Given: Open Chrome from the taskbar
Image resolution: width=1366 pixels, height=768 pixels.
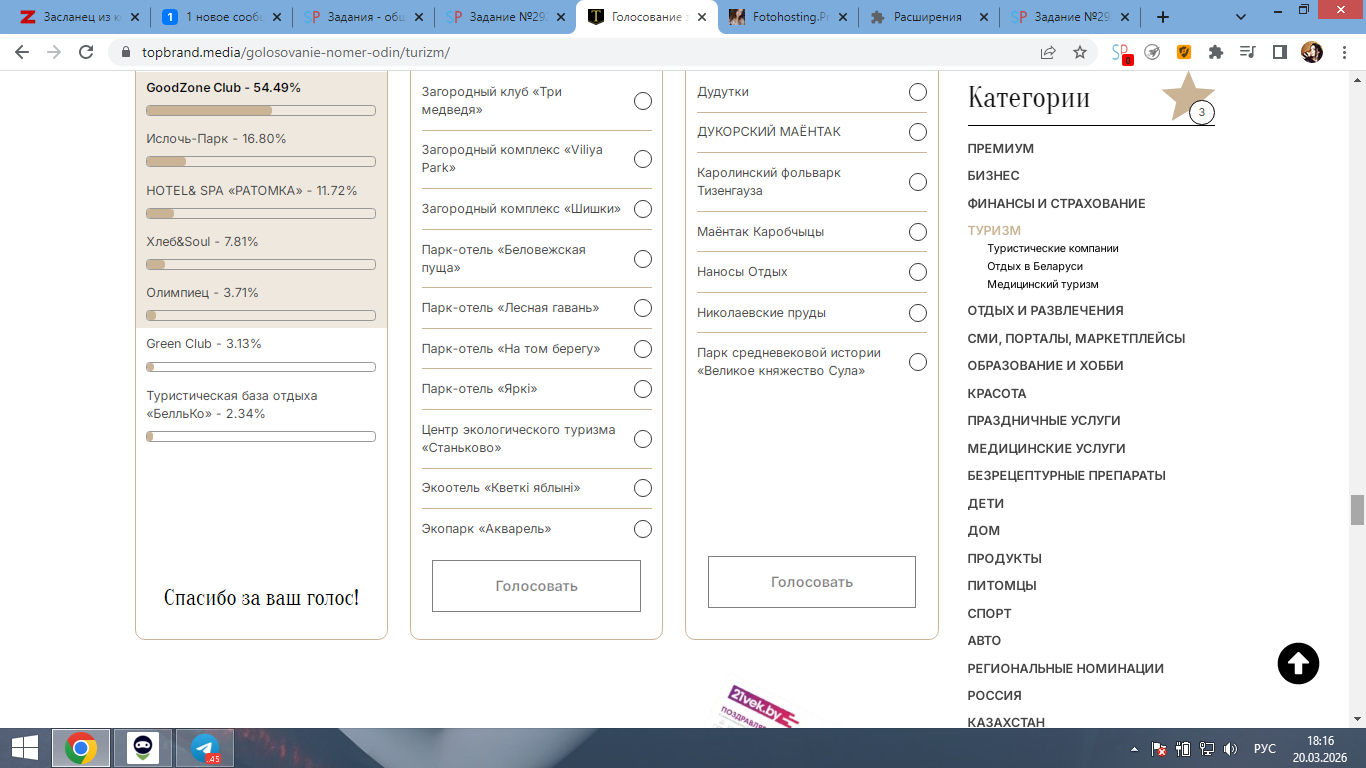Looking at the screenshot, I should click(81, 748).
